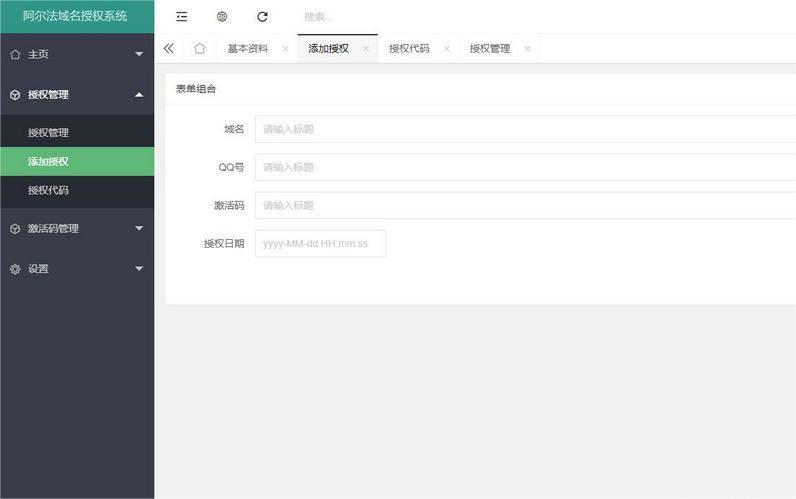Open the globe website icon in header

pos(222,16)
